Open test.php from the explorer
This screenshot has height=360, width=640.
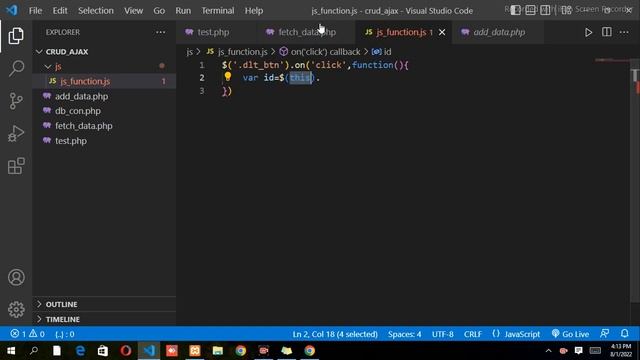coord(71,141)
